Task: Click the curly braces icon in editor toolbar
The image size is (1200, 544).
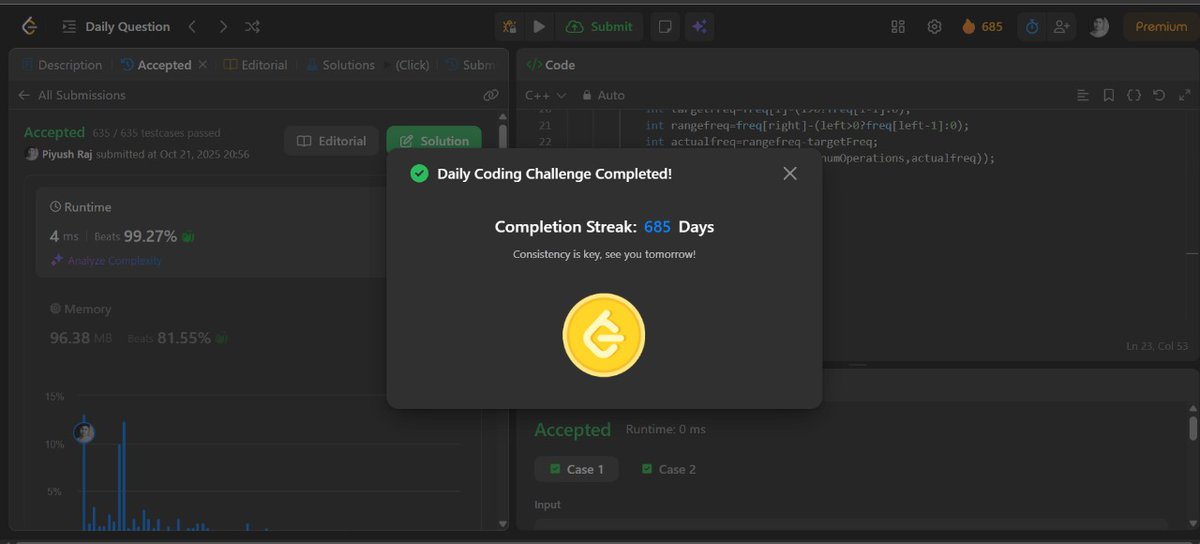Action: (1133, 95)
